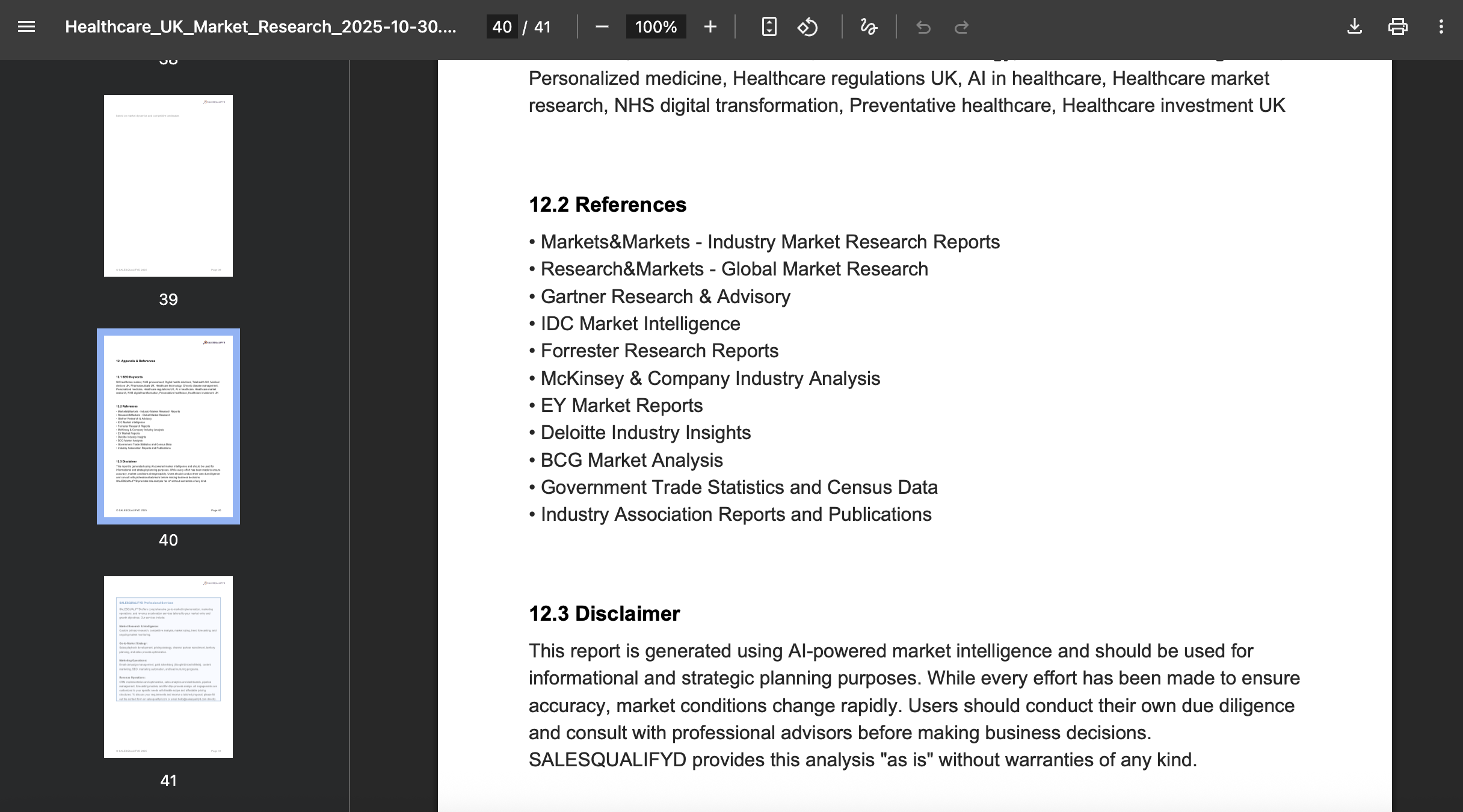Click the 12.3 Disclaimer heading
Viewport: 1463px width, 812px height.
pyautogui.click(x=604, y=614)
